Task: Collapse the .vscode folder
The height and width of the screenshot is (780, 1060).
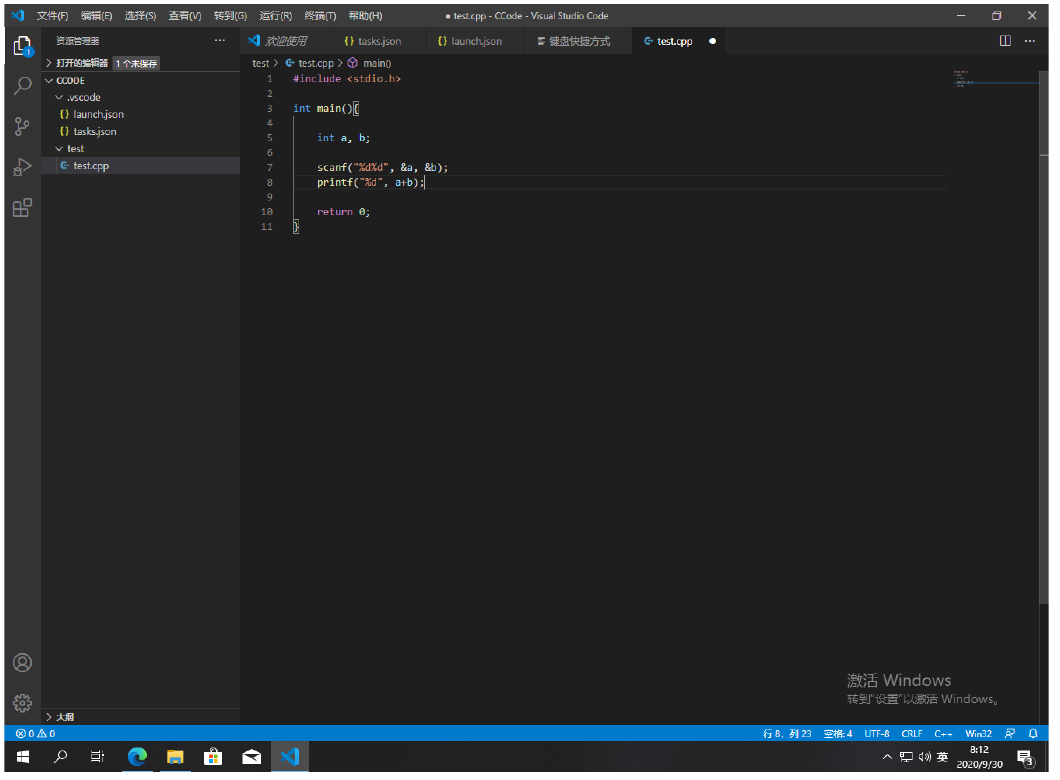Action: 83,97
